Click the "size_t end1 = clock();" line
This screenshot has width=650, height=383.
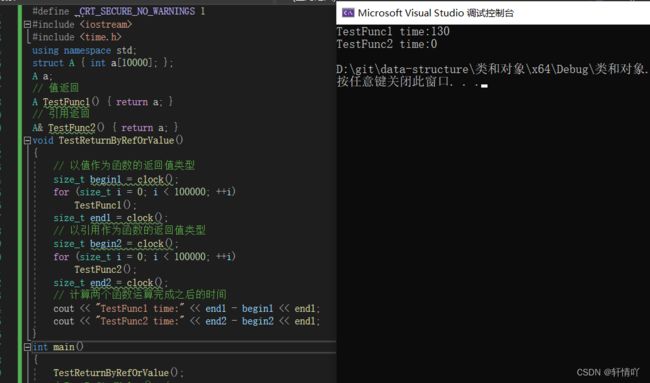tap(110, 218)
